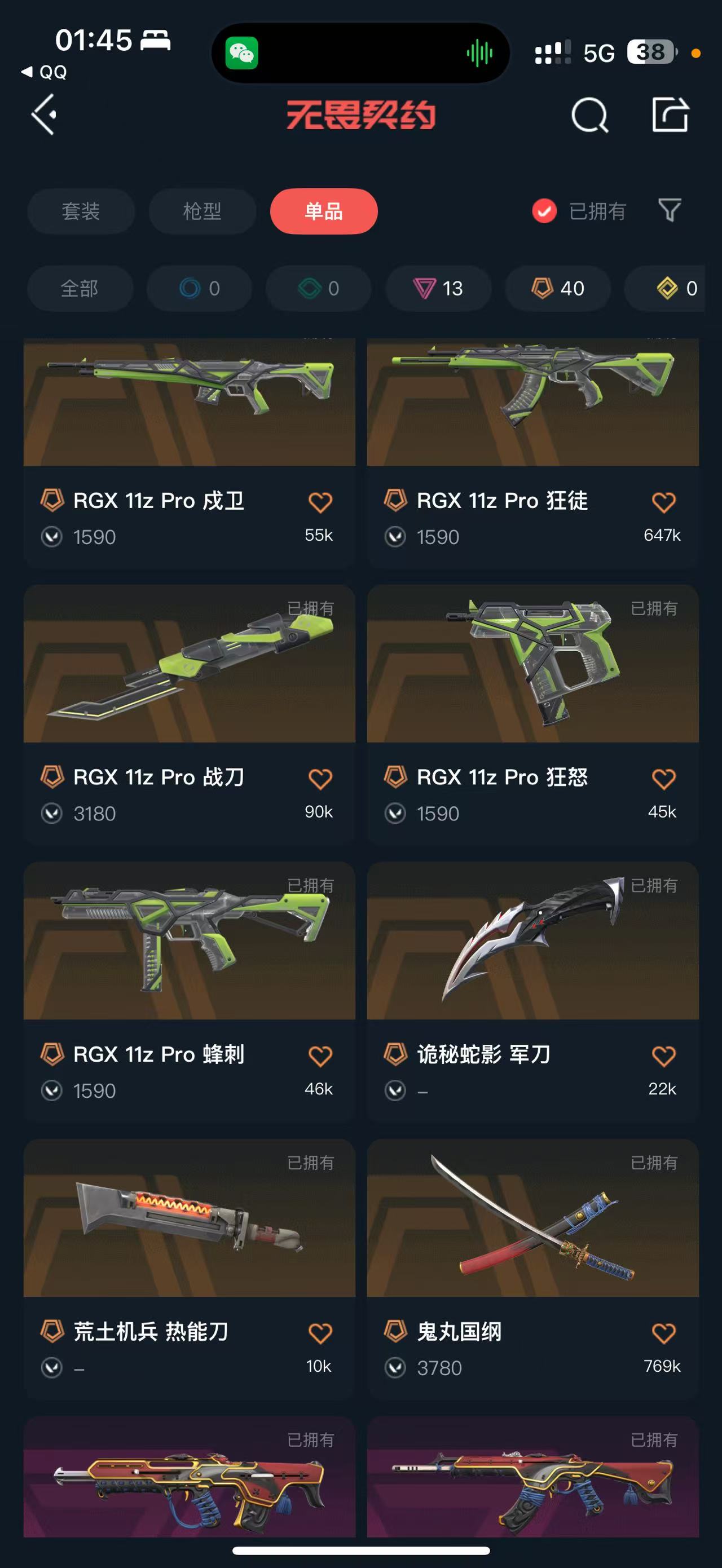Favorite 诡秘蛇影 军刀 heart icon
The width and height of the screenshot is (722, 1568).
point(663,1056)
